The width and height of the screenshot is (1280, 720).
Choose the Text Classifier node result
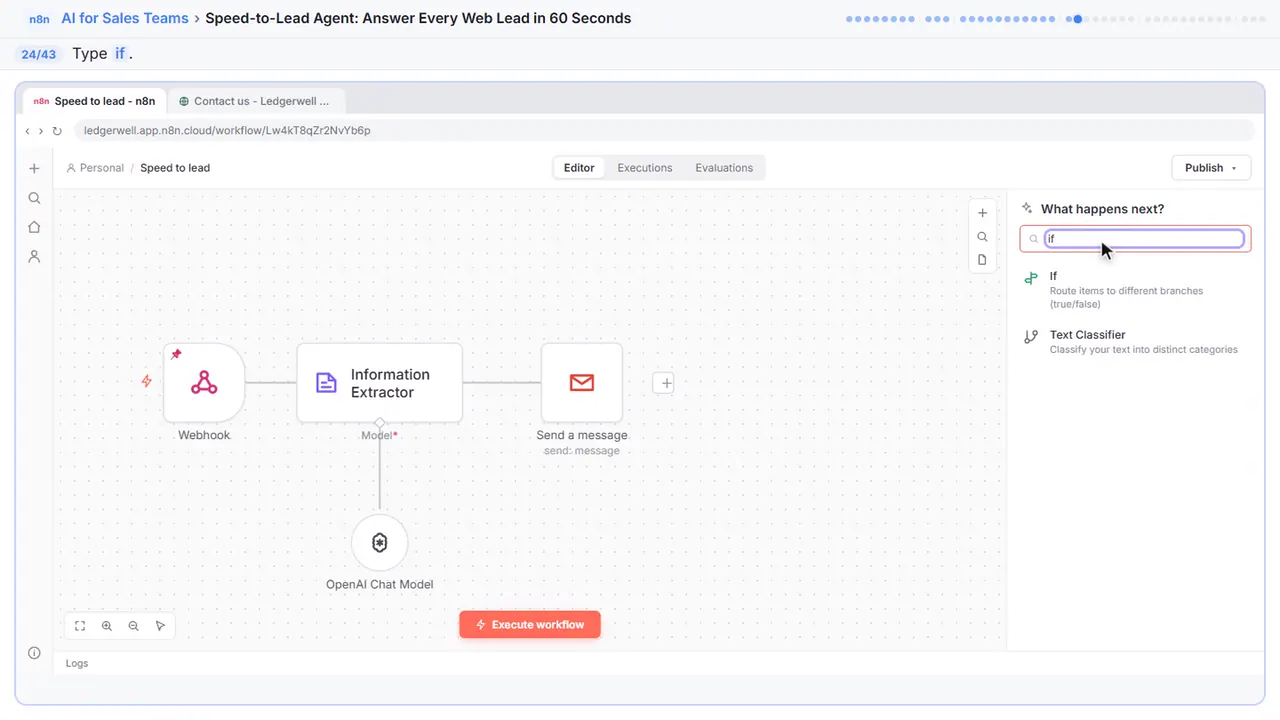[1135, 342]
